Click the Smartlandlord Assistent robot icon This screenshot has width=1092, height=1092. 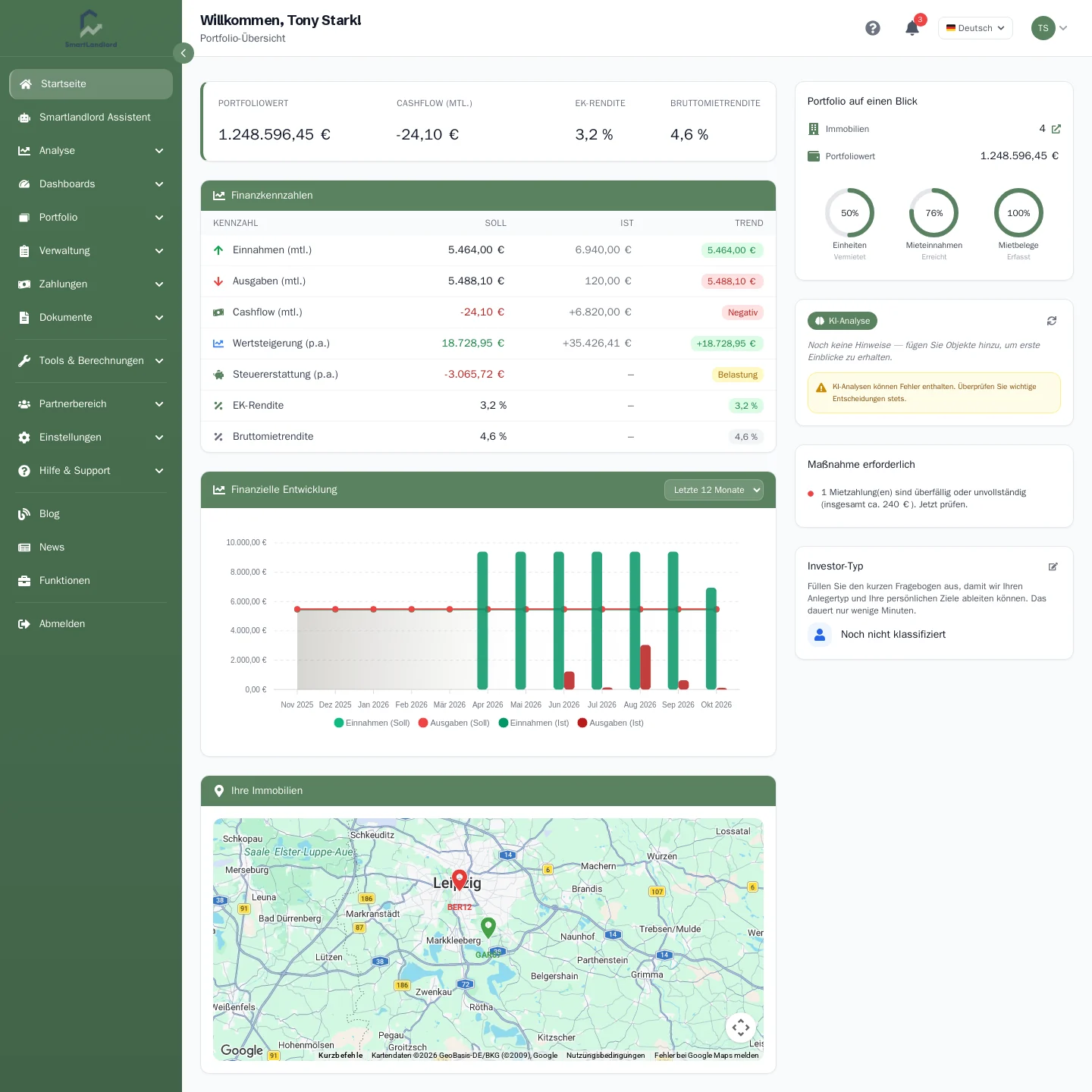pos(24,118)
